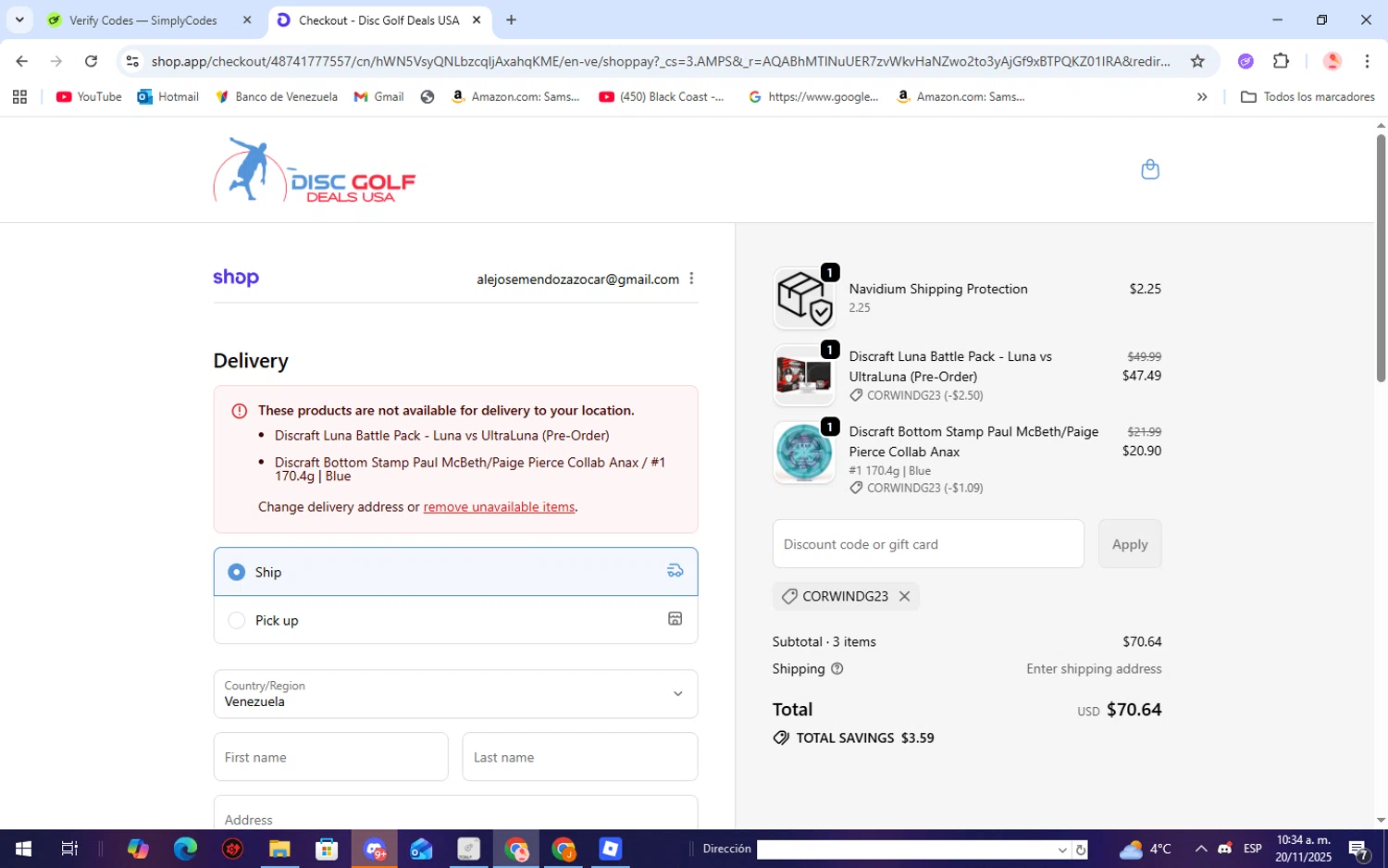Open the Windows Start menu
The height and width of the screenshot is (868, 1388).
point(23,849)
